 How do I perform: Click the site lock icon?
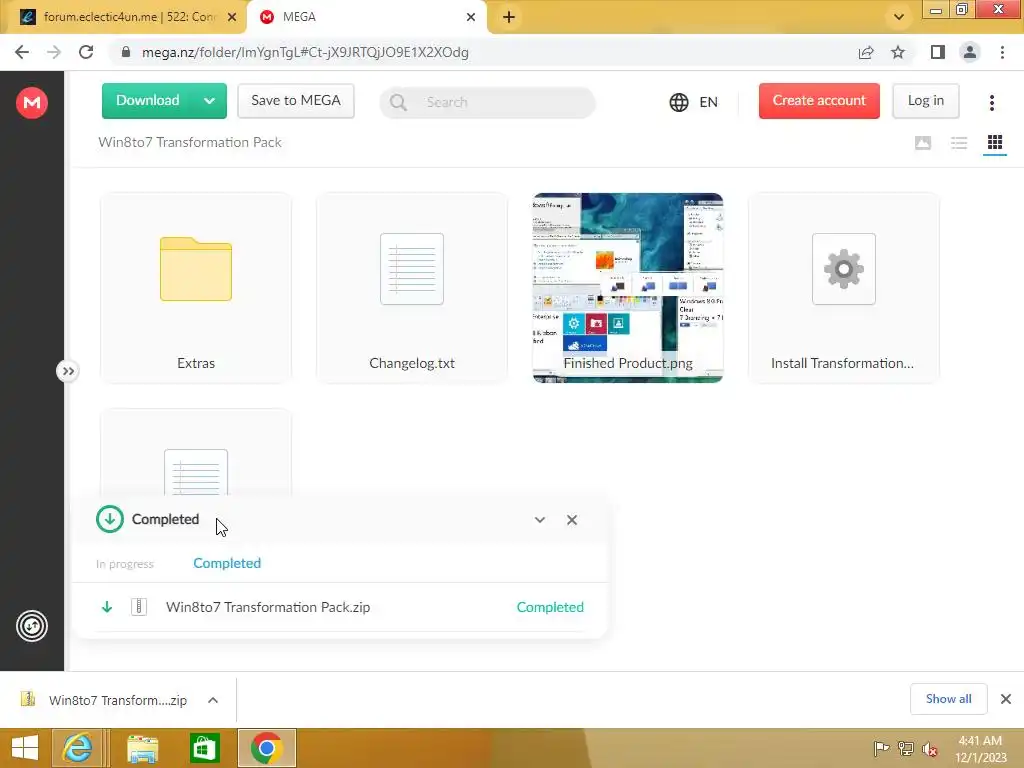126,52
